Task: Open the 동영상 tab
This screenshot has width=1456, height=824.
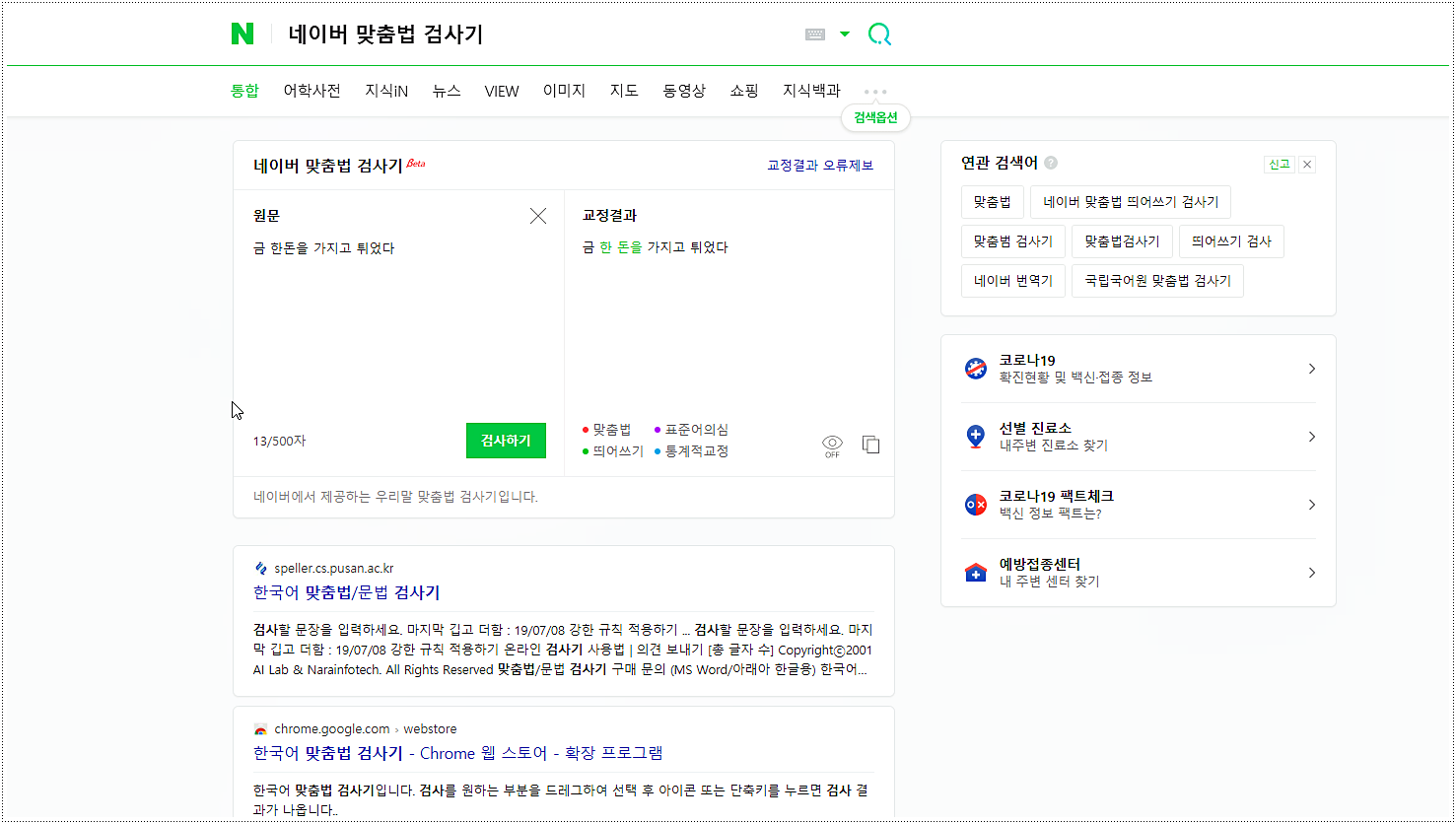Action: (x=684, y=91)
